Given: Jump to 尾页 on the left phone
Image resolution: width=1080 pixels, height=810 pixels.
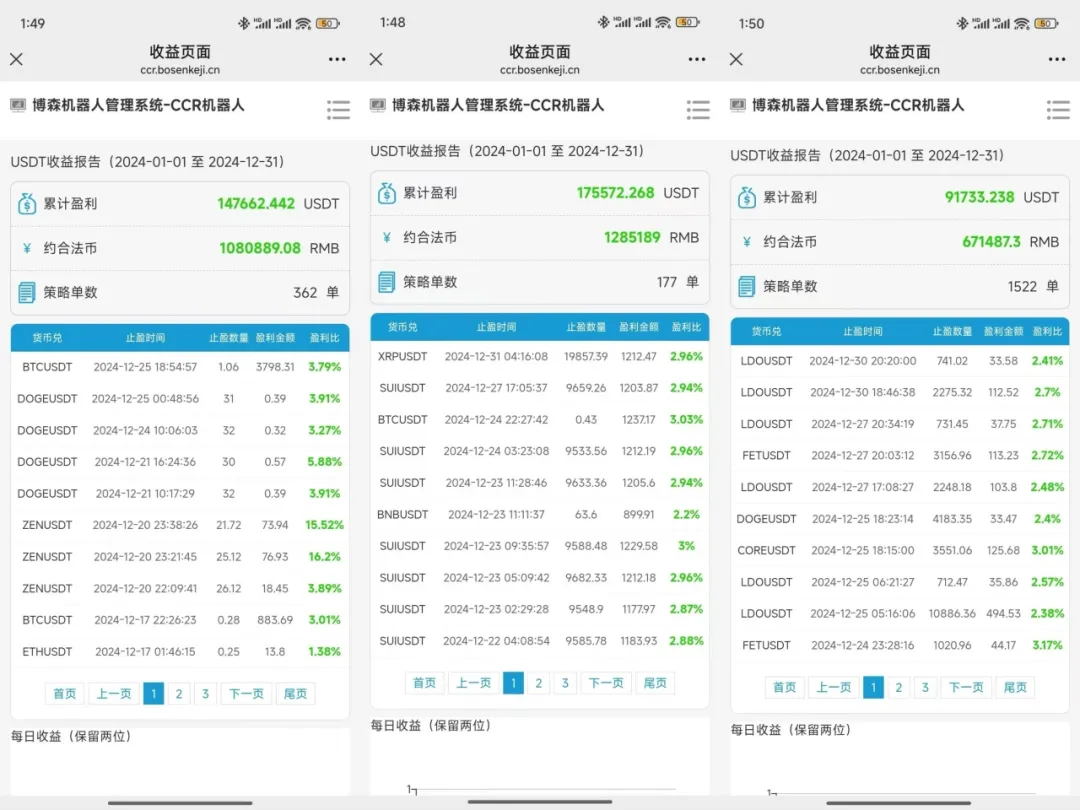Looking at the screenshot, I should coord(295,694).
